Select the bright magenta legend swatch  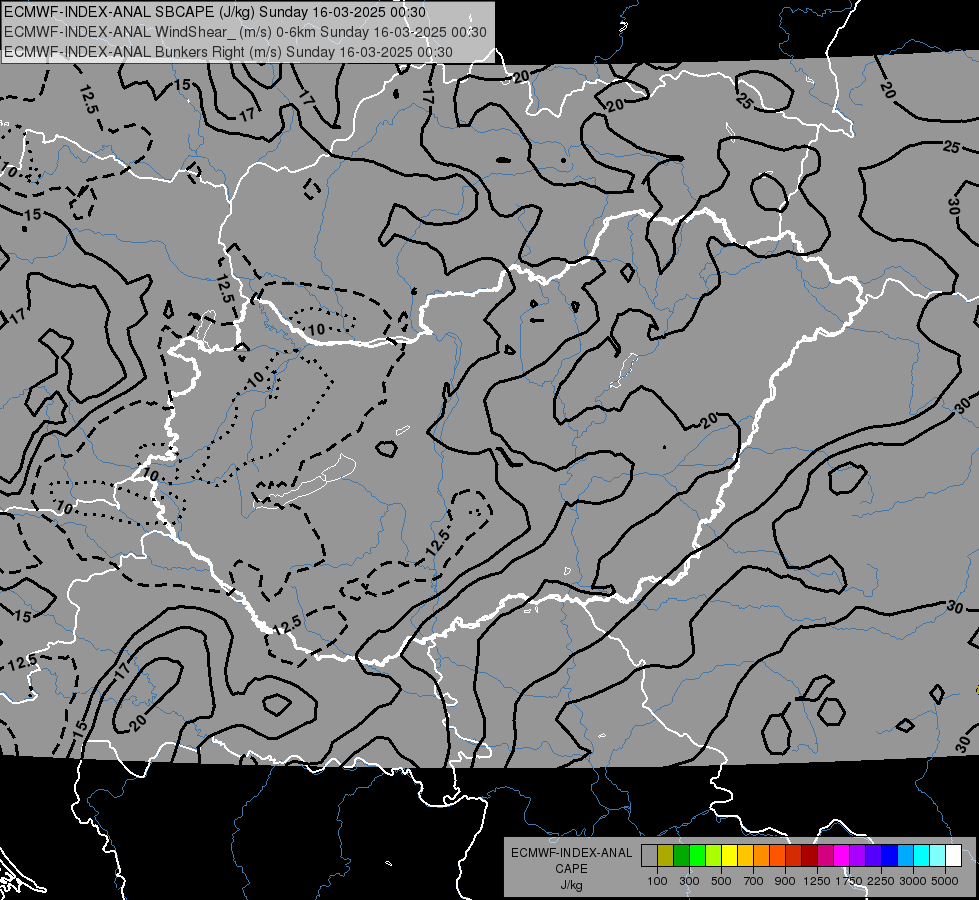pos(841,856)
